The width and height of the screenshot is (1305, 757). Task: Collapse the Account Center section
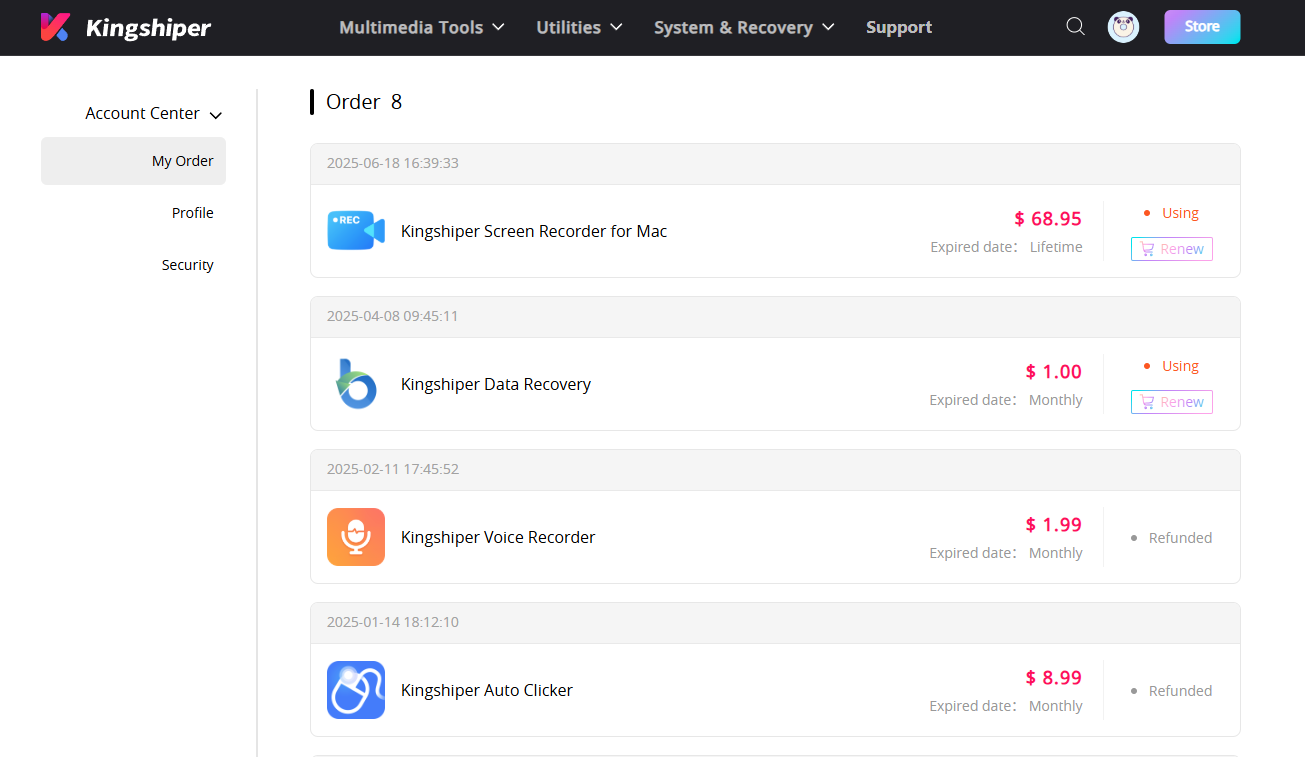click(153, 114)
